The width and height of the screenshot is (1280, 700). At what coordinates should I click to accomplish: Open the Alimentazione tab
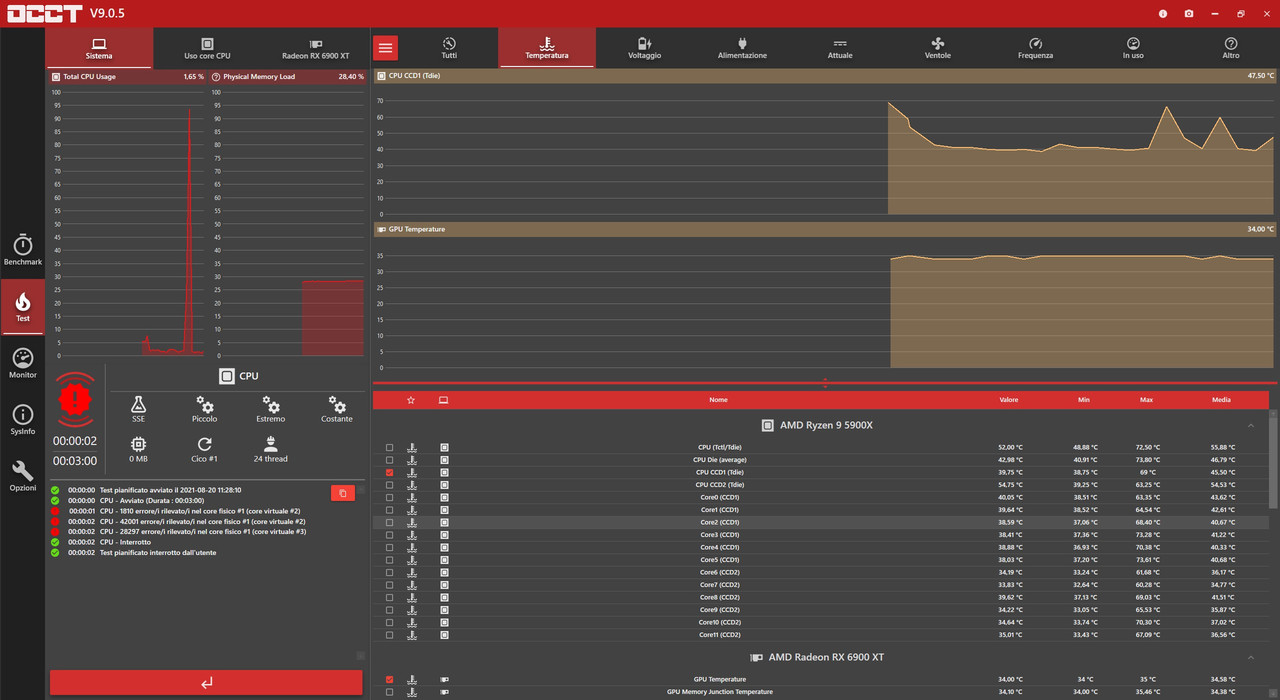(742, 48)
